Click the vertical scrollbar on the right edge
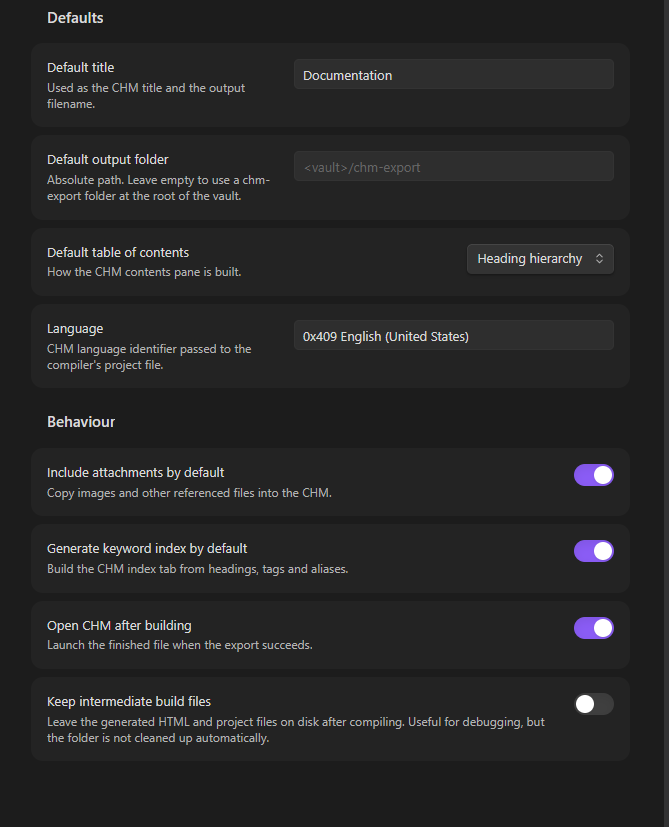The width and height of the screenshot is (669, 827). 666,414
